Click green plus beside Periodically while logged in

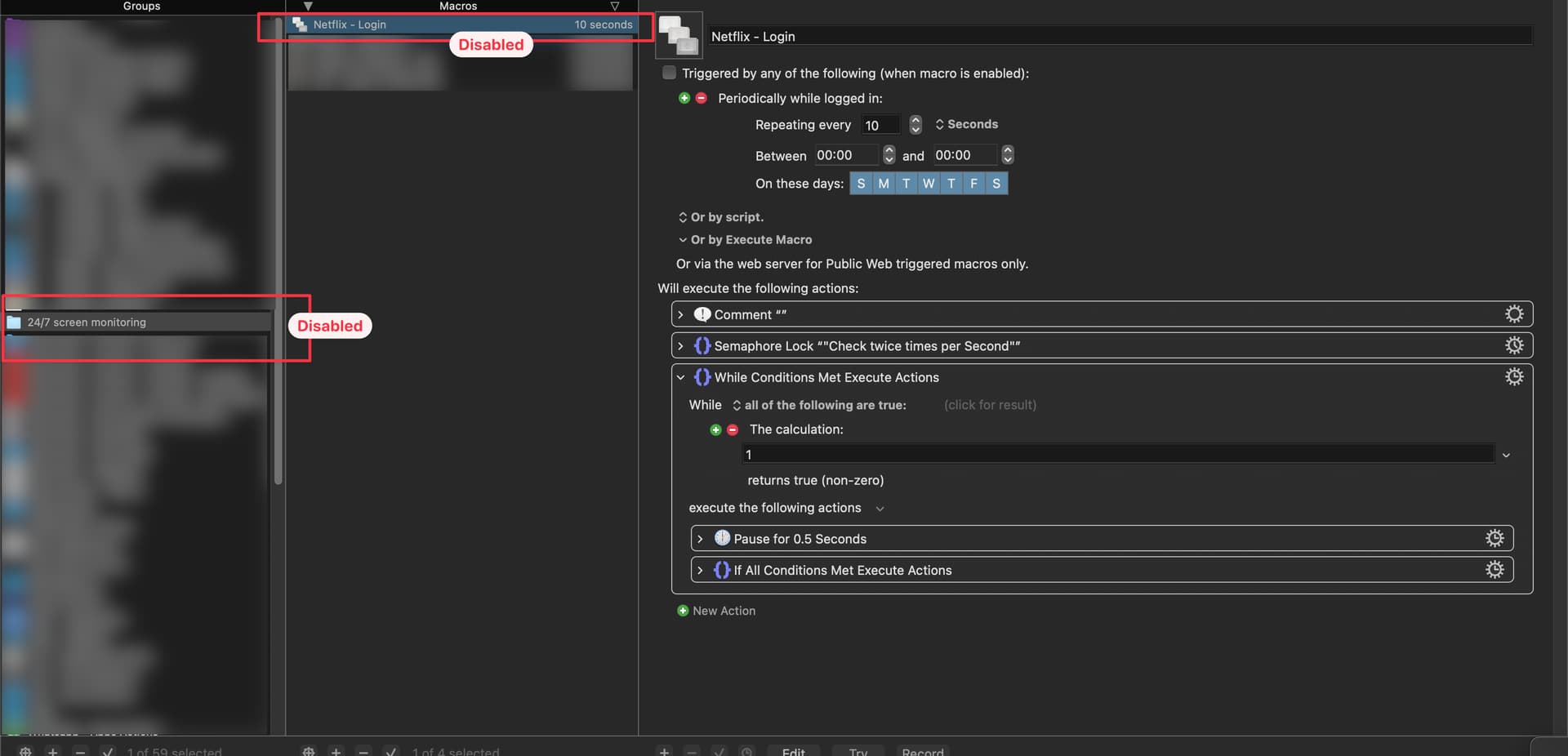tap(684, 98)
